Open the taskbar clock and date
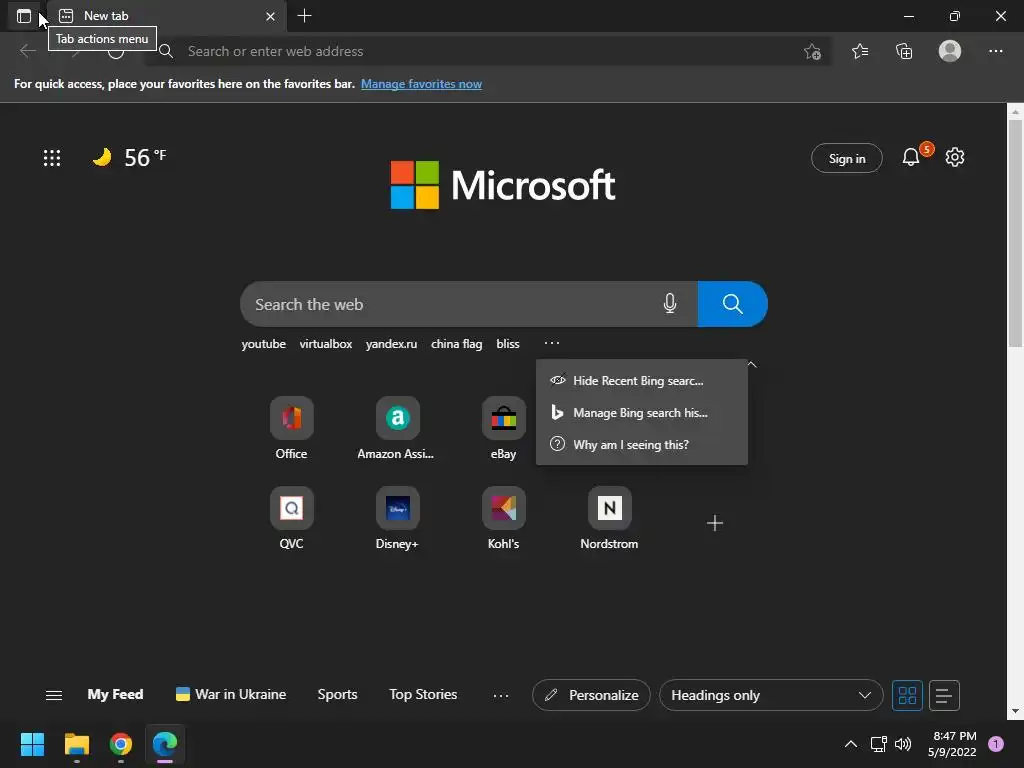Image resolution: width=1024 pixels, height=768 pixels. tap(952, 744)
